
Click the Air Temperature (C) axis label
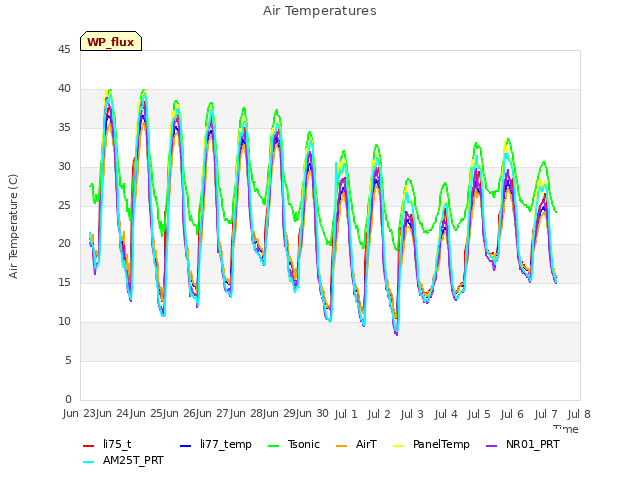pyautogui.click(x=13, y=227)
